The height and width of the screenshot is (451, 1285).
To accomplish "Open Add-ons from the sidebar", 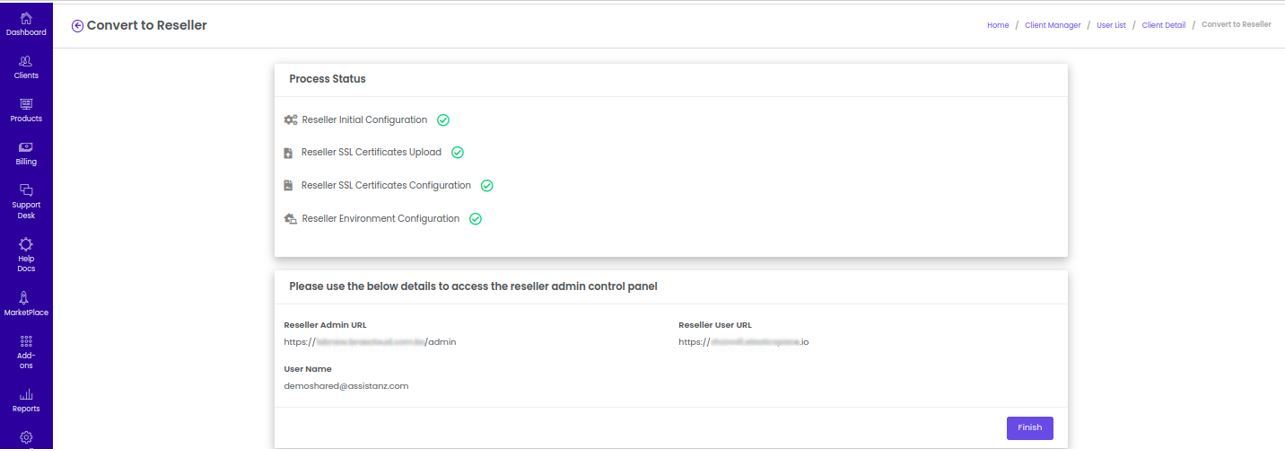I will (26, 352).
